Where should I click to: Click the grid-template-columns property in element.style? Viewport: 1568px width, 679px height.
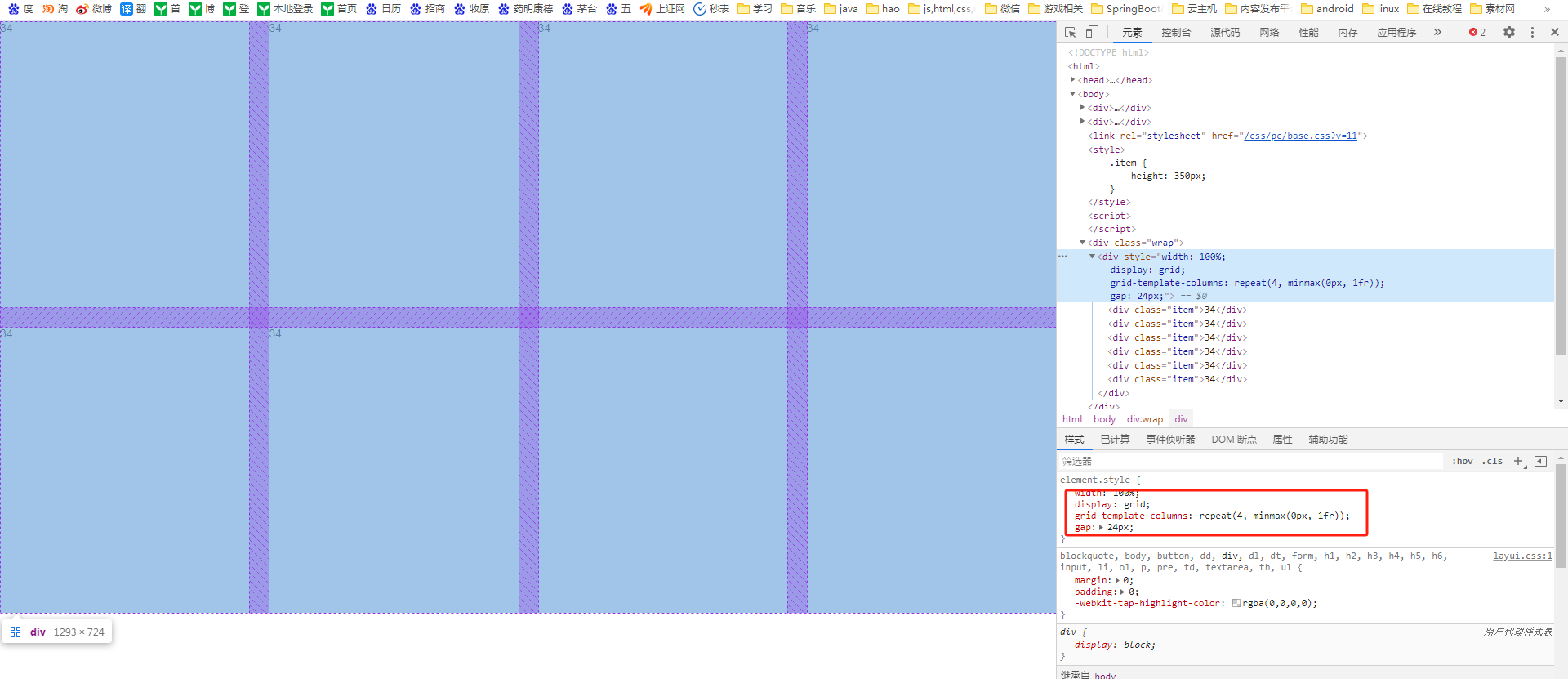pos(1132,516)
